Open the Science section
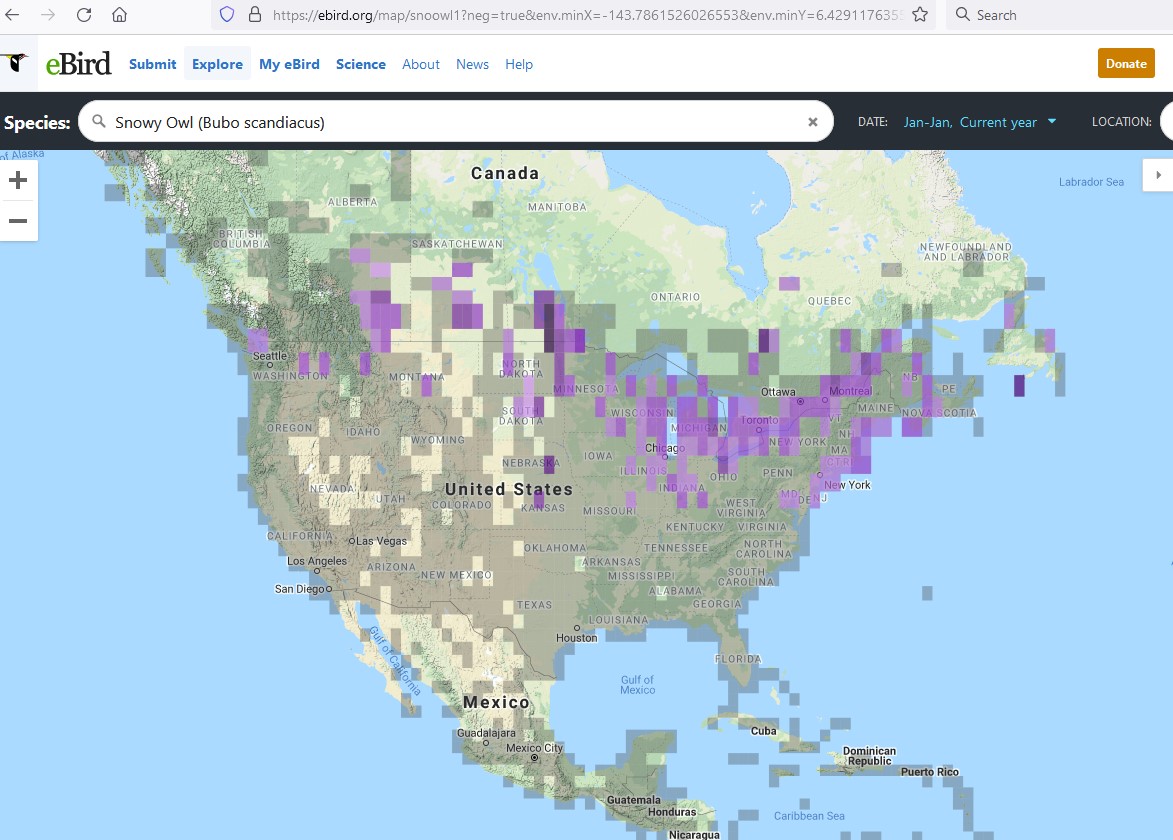The image size is (1173, 840). pos(360,64)
